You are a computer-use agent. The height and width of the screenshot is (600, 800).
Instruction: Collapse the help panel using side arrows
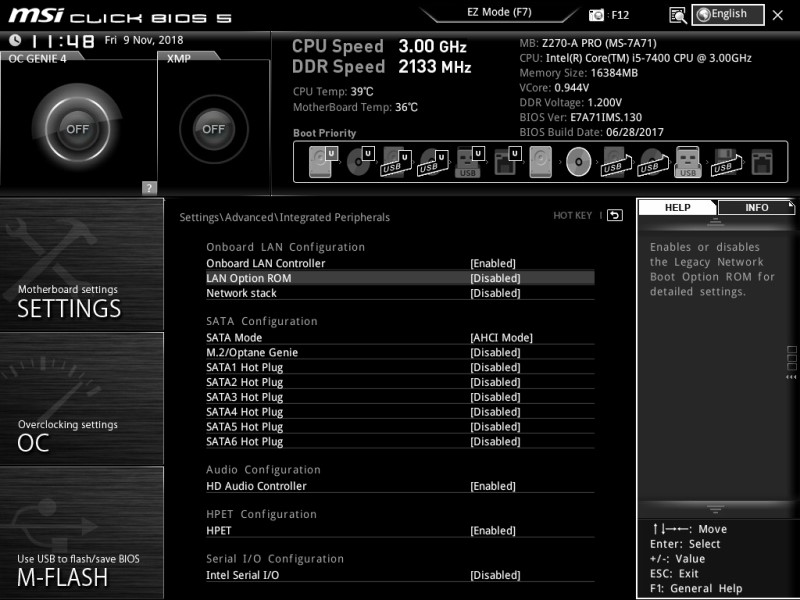[x=791, y=377]
